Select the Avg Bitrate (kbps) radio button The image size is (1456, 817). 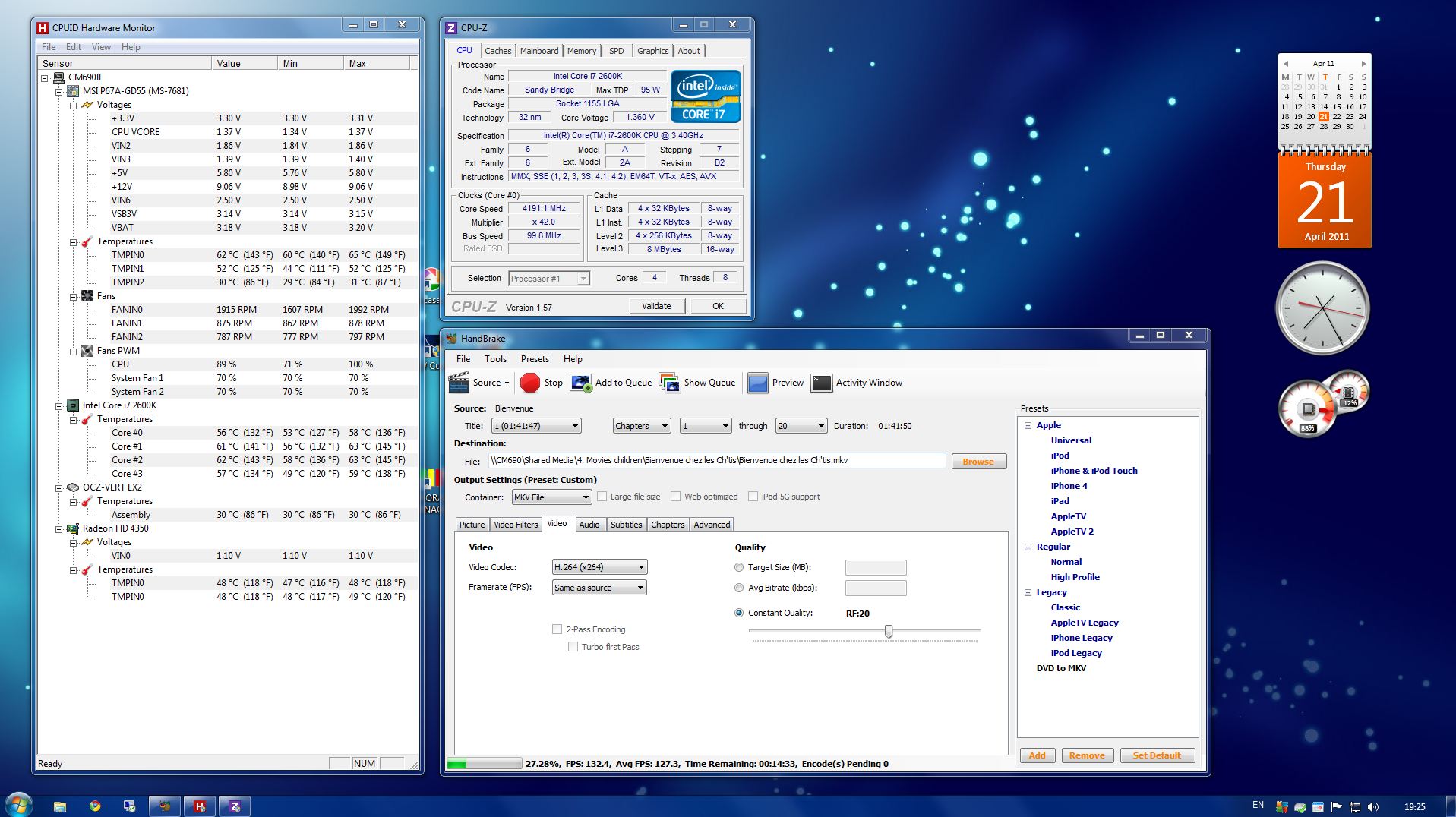(739, 588)
